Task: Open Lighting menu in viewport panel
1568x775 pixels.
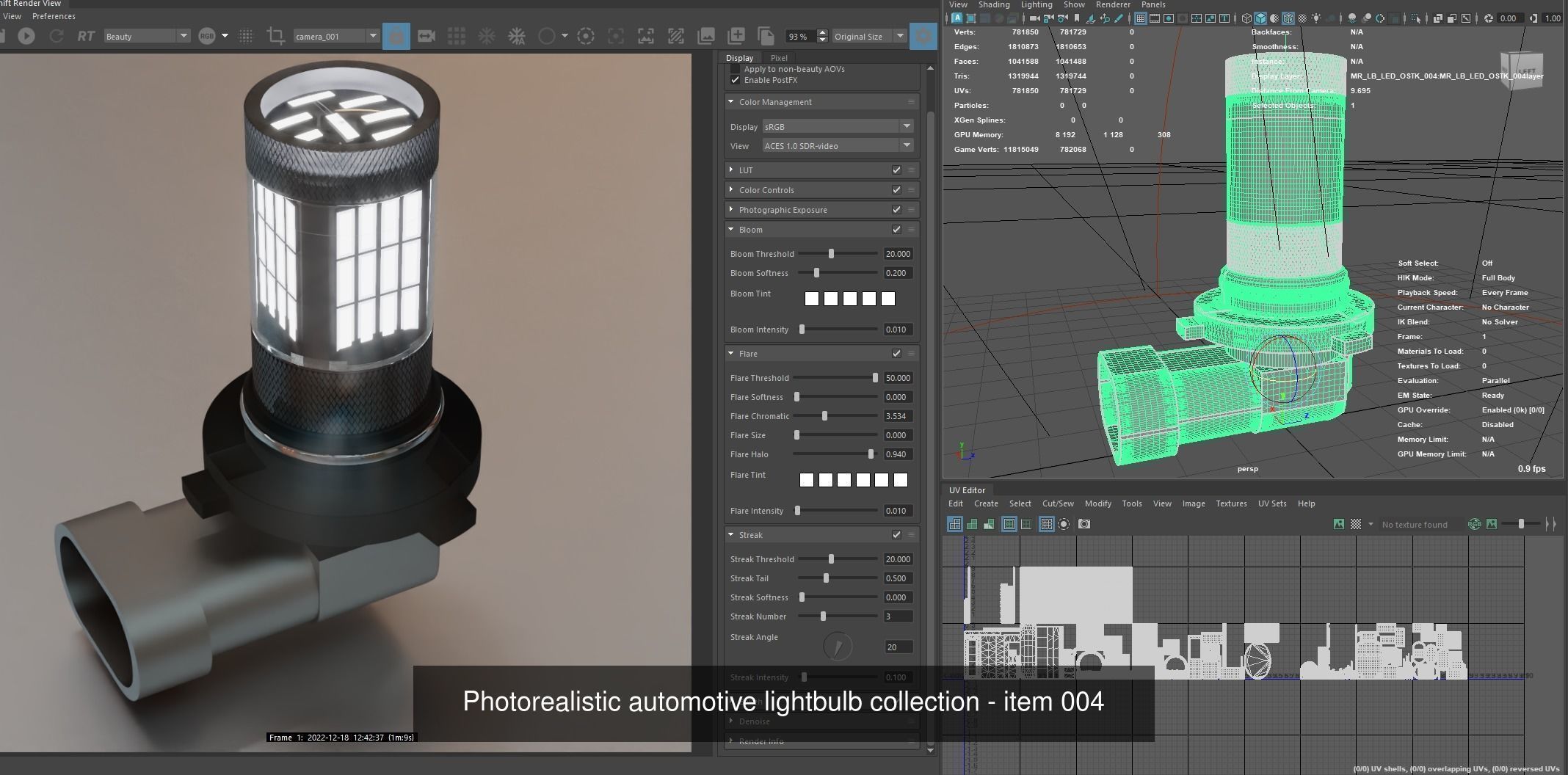Action: [1037, 4]
